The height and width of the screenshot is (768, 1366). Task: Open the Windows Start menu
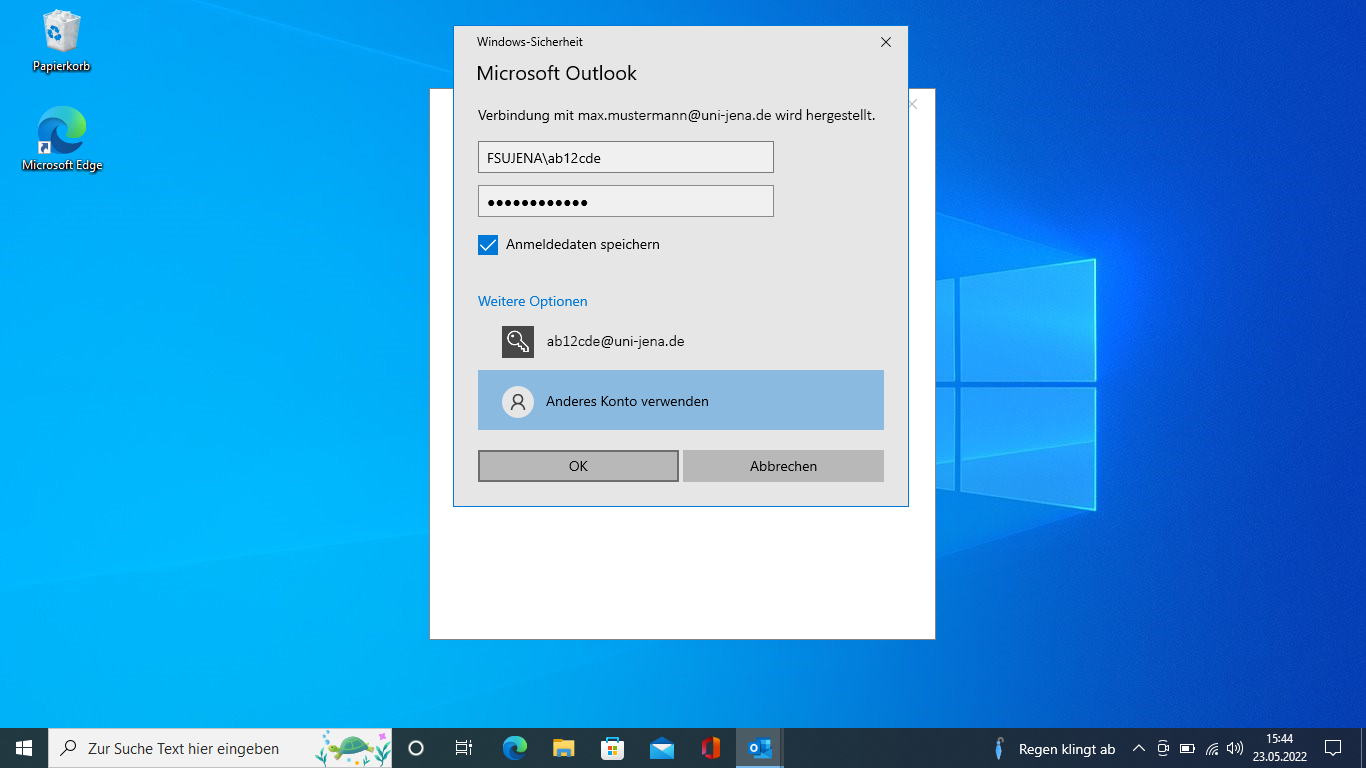tap(24, 748)
